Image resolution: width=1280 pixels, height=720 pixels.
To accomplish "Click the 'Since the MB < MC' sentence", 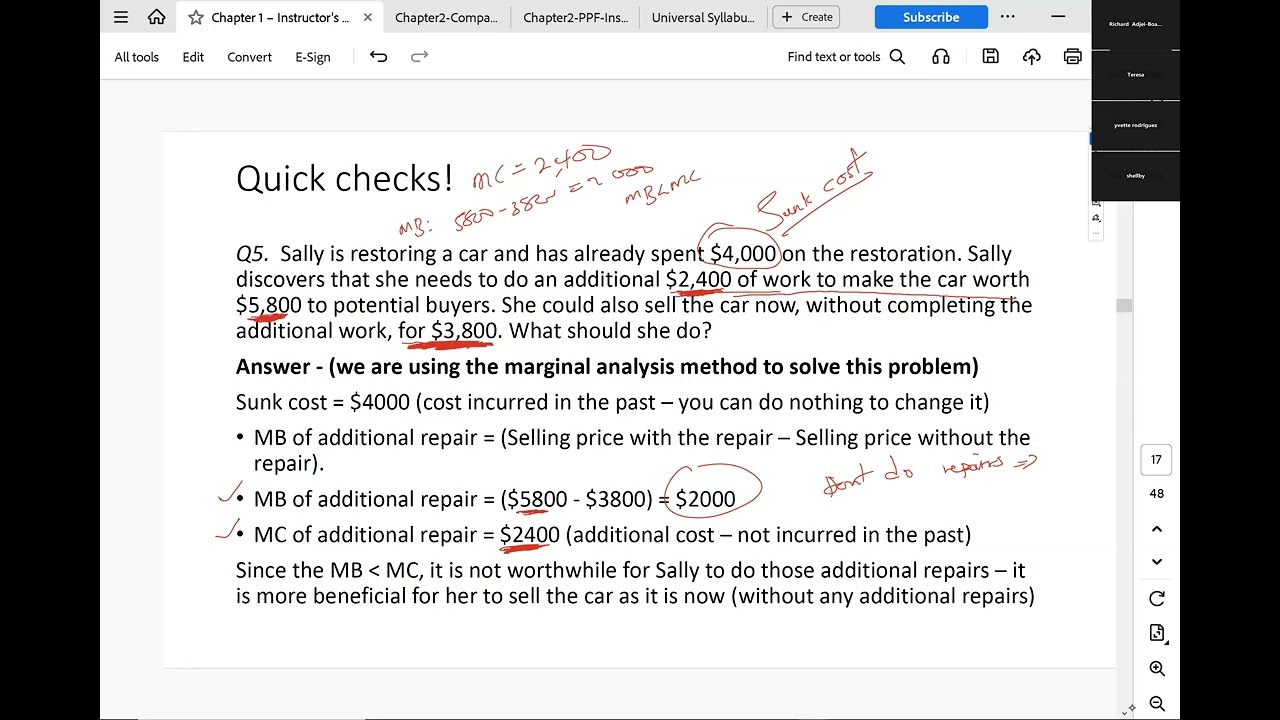I will tap(635, 583).
